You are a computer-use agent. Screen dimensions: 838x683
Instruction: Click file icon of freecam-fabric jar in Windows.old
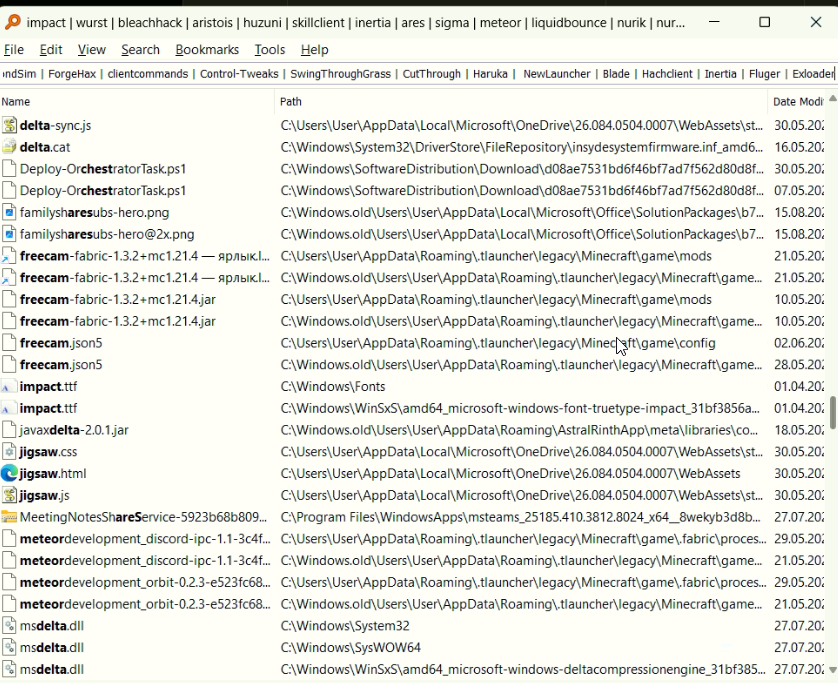[x=9, y=321]
